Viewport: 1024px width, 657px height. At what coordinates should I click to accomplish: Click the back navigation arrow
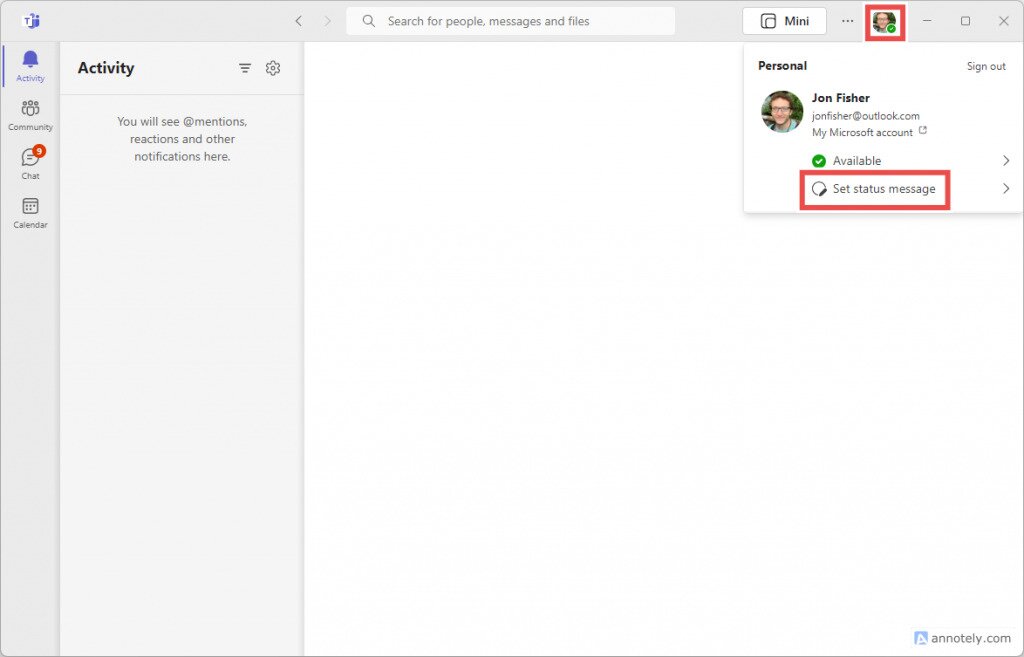(297, 20)
